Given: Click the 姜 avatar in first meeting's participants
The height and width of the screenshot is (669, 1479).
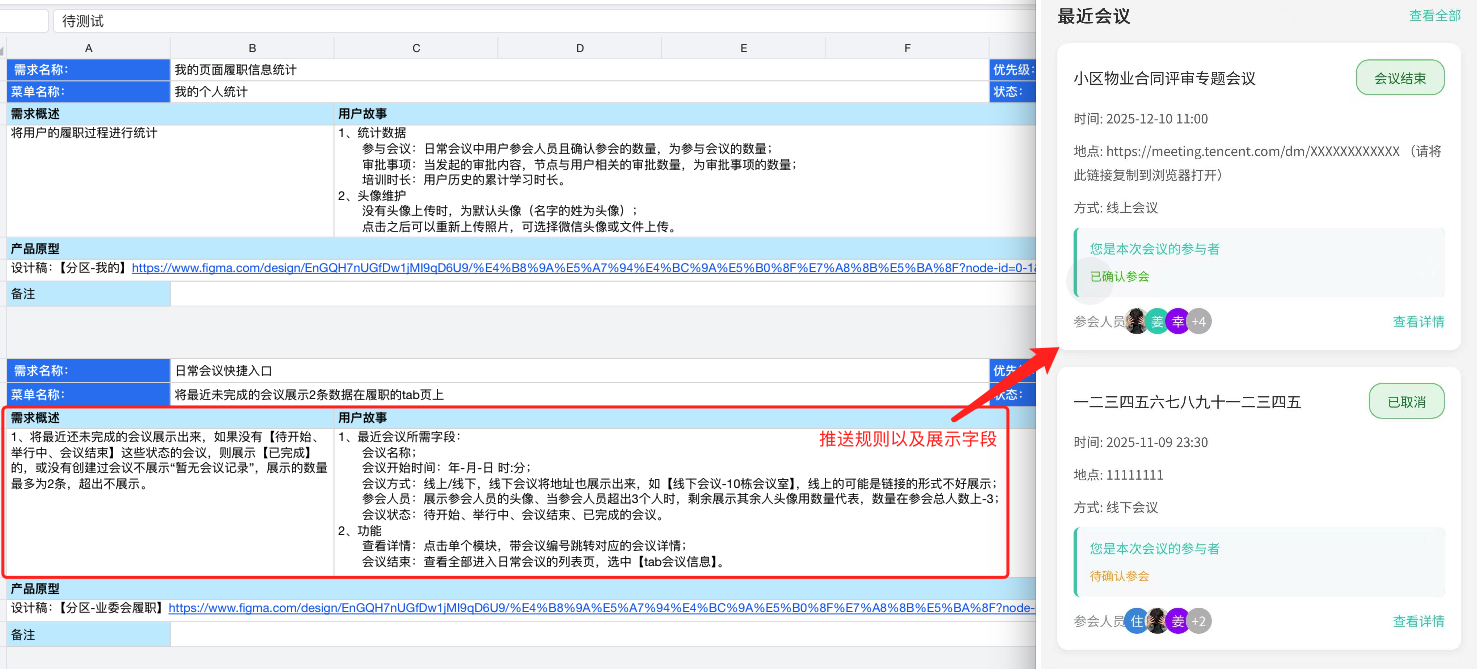Looking at the screenshot, I should click(1157, 321).
